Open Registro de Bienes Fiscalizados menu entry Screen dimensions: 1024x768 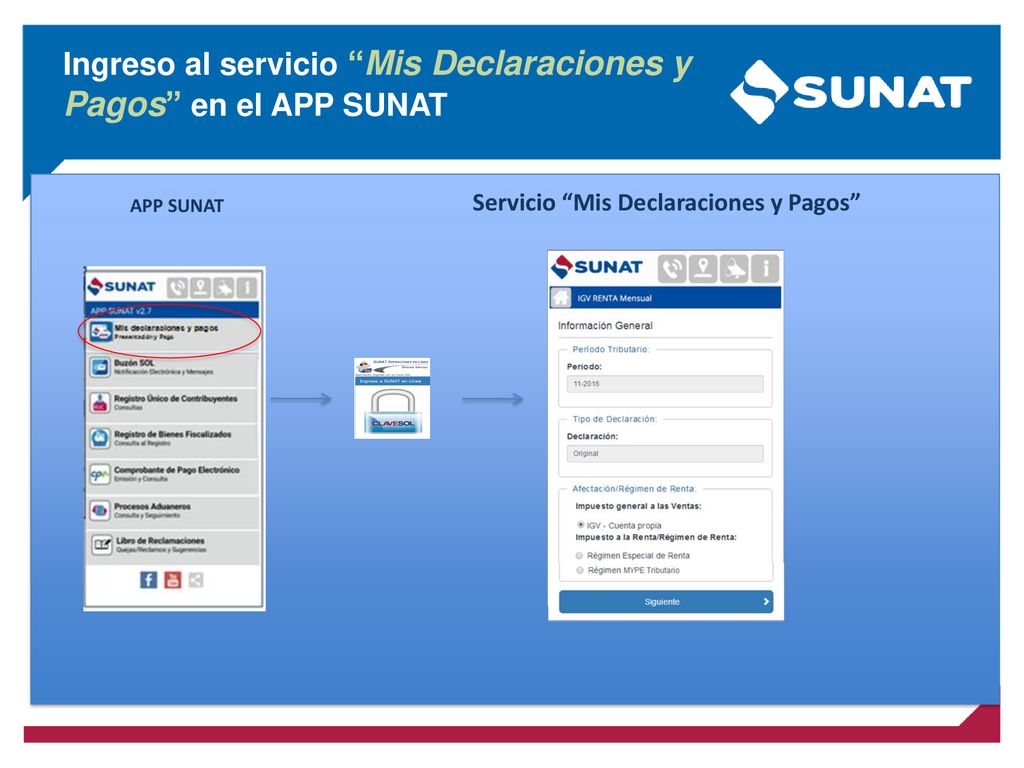click(172, 440)
